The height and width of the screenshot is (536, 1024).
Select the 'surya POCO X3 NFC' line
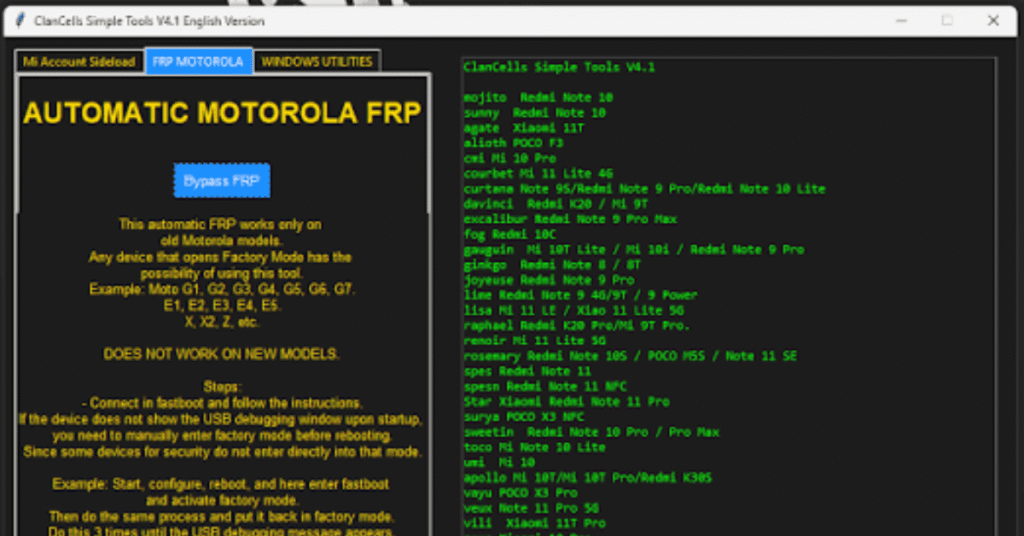coord(524,417)
